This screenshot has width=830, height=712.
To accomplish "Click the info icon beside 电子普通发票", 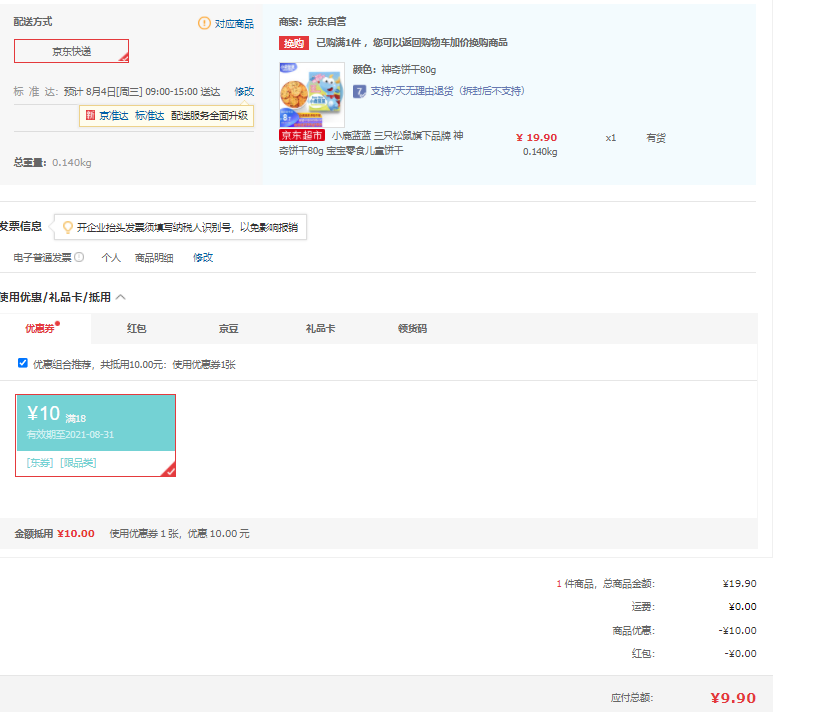I will tap(79, 257).
